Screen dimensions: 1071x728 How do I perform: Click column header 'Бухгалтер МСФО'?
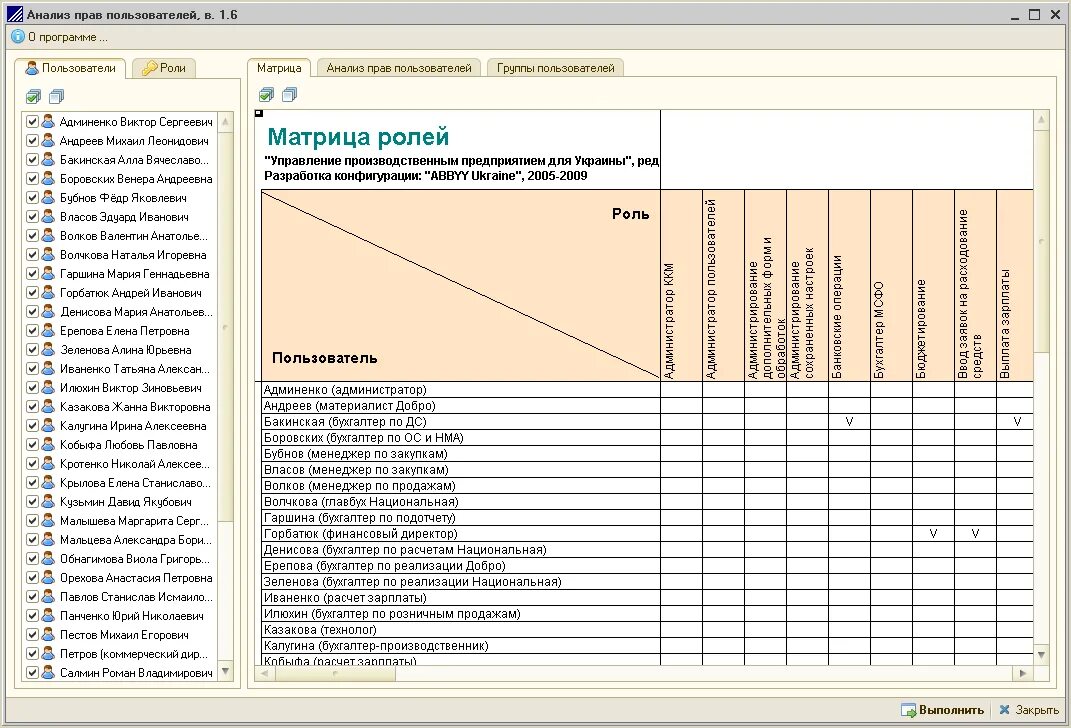[891, 285]
